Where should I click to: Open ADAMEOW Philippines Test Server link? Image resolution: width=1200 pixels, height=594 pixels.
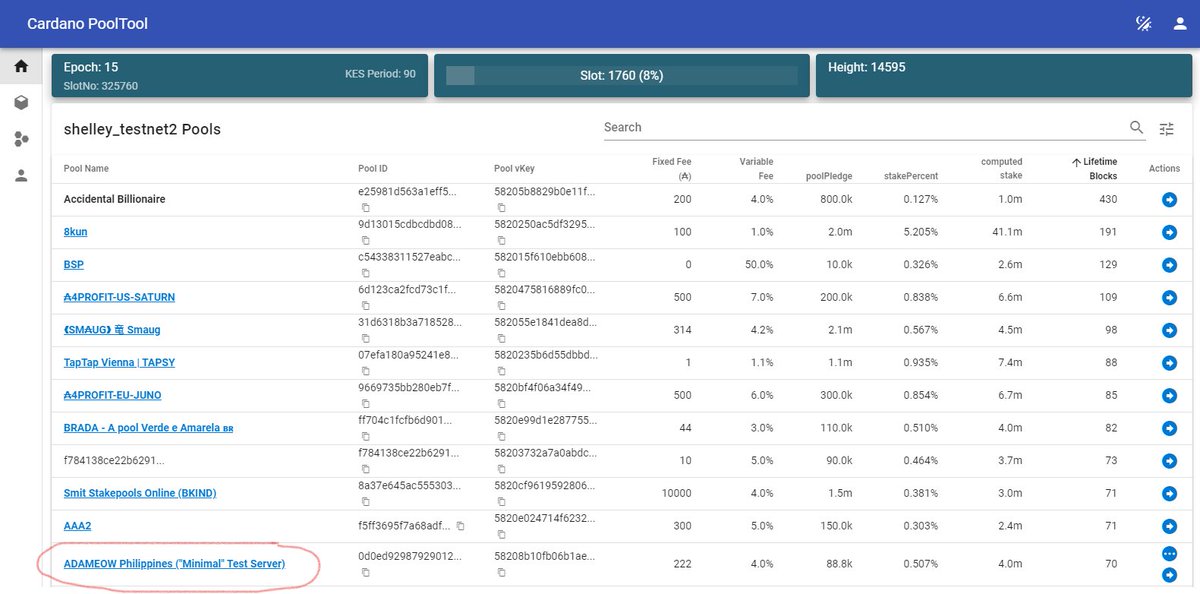coord(174,564)
